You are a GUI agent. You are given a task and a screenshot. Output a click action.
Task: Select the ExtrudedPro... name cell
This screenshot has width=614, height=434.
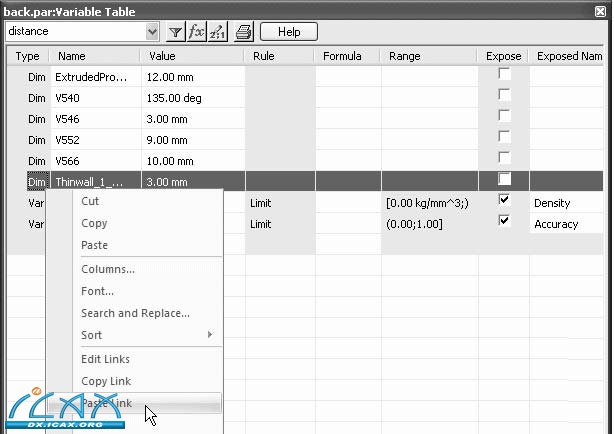(x=96, y=77)
